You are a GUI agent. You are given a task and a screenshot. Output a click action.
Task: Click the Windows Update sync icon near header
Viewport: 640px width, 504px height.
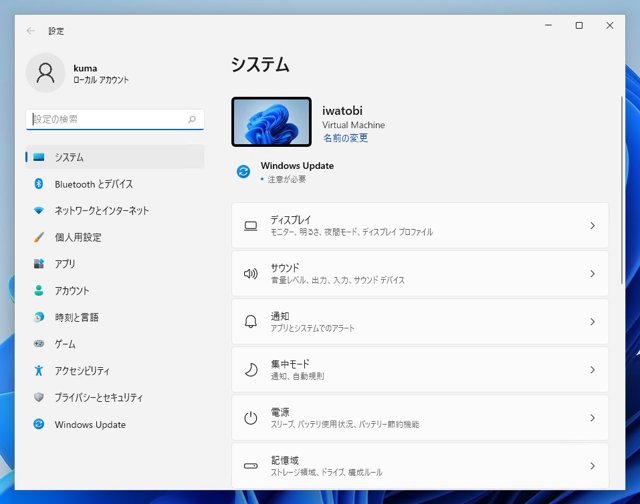click(244, 171)
